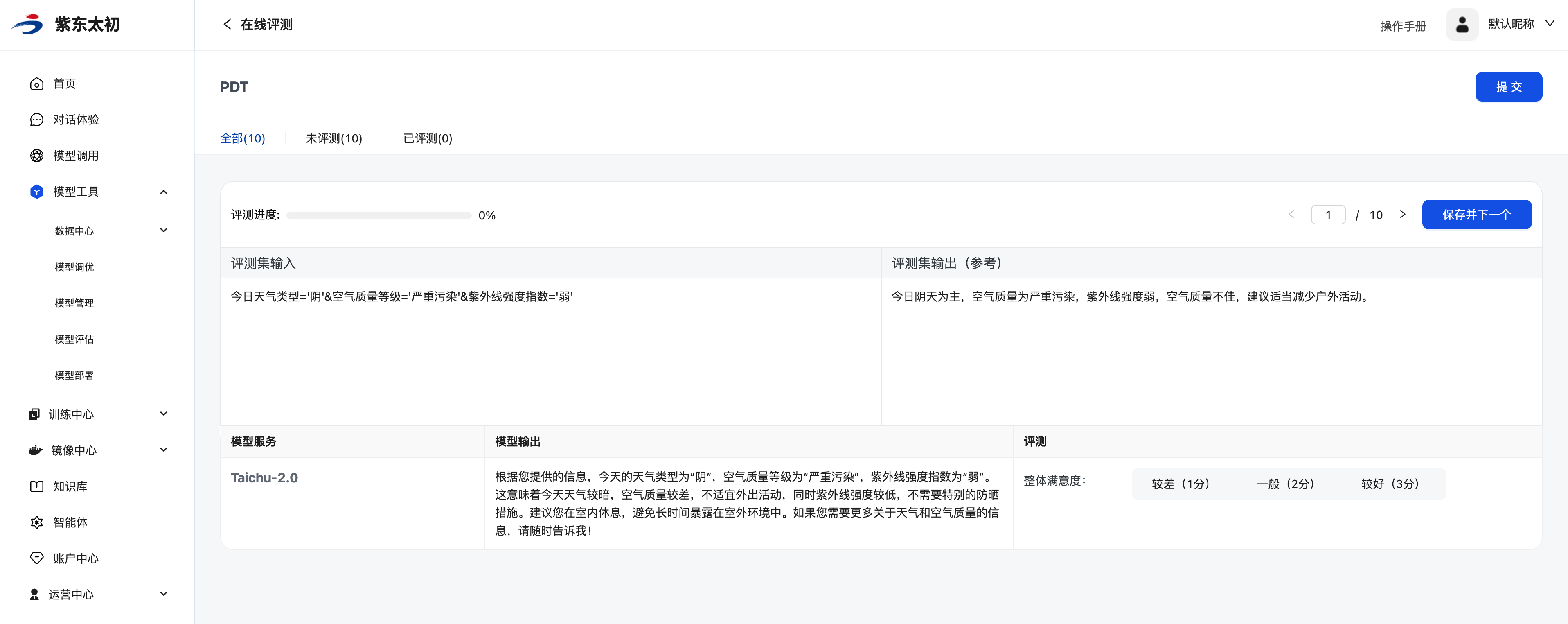Viewport: 1568px width, 624px height.
Task: Open the 对话体验 chat bubble icon
Action: point(36,120)
